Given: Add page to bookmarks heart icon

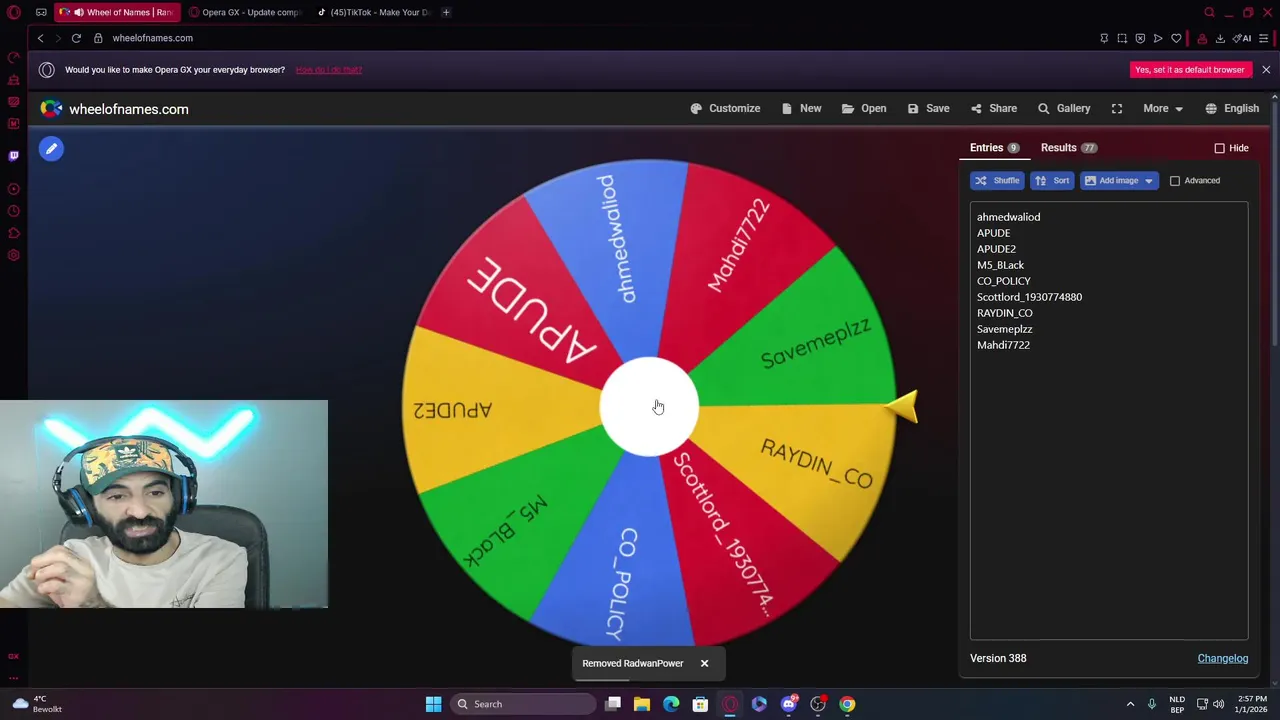Looking at the screenshot, I should click(1176, 38).
